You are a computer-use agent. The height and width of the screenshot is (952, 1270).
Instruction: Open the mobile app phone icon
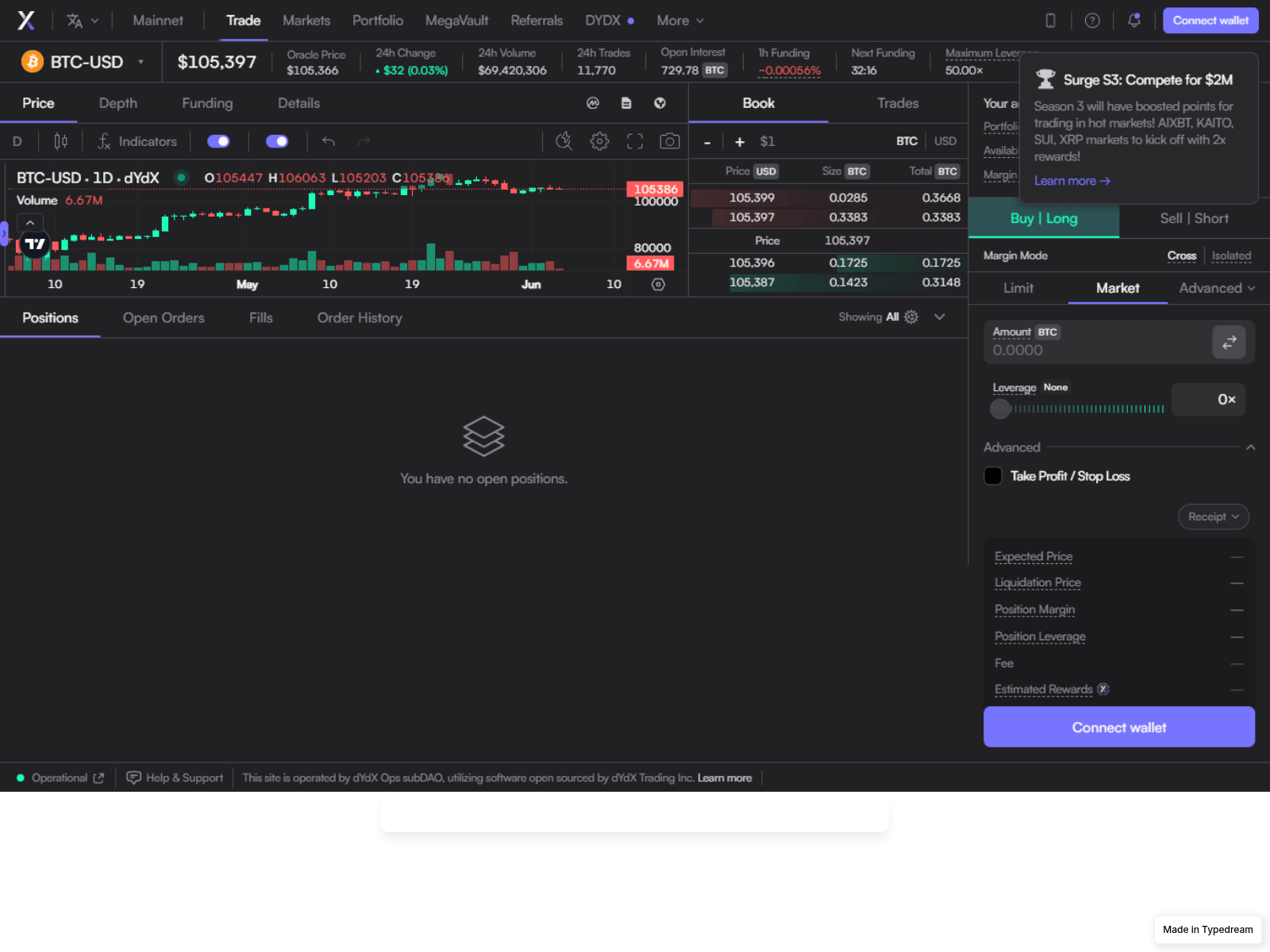(1050, 21)
